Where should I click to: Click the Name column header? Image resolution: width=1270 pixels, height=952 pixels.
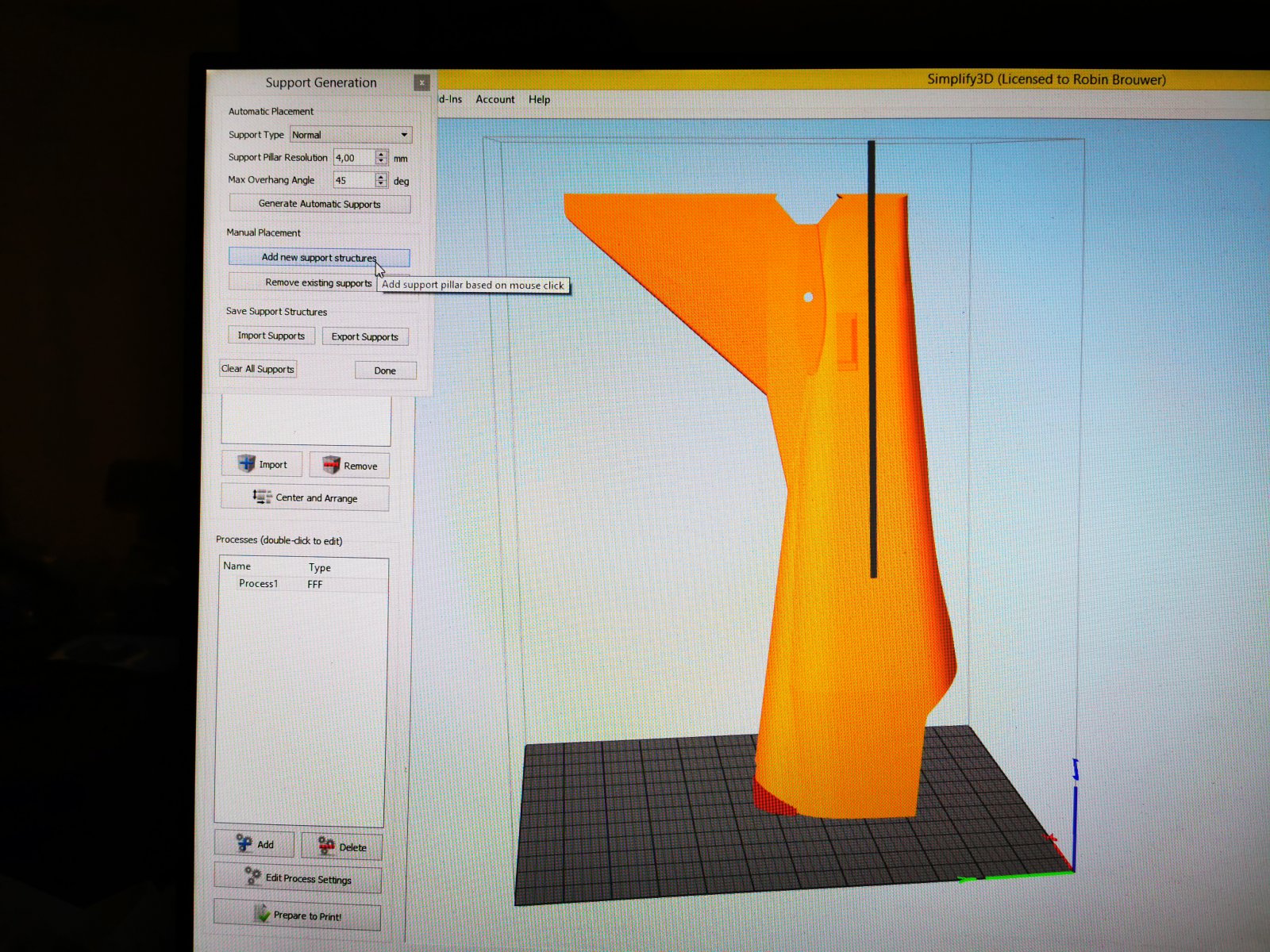237,566
